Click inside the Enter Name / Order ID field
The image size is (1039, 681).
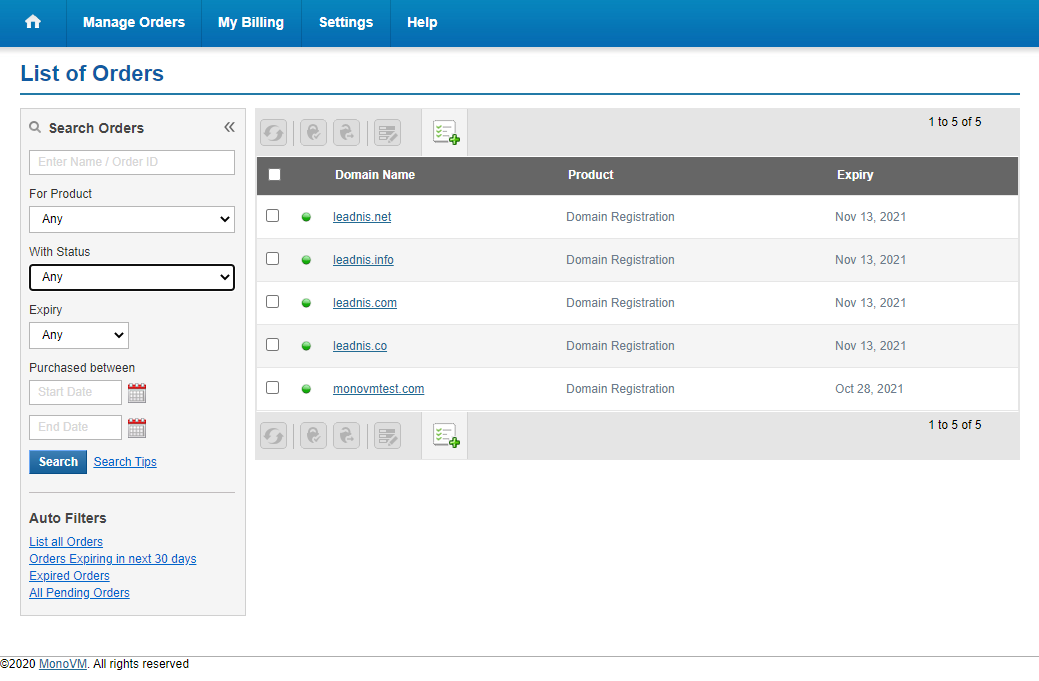tap(131, 161)
